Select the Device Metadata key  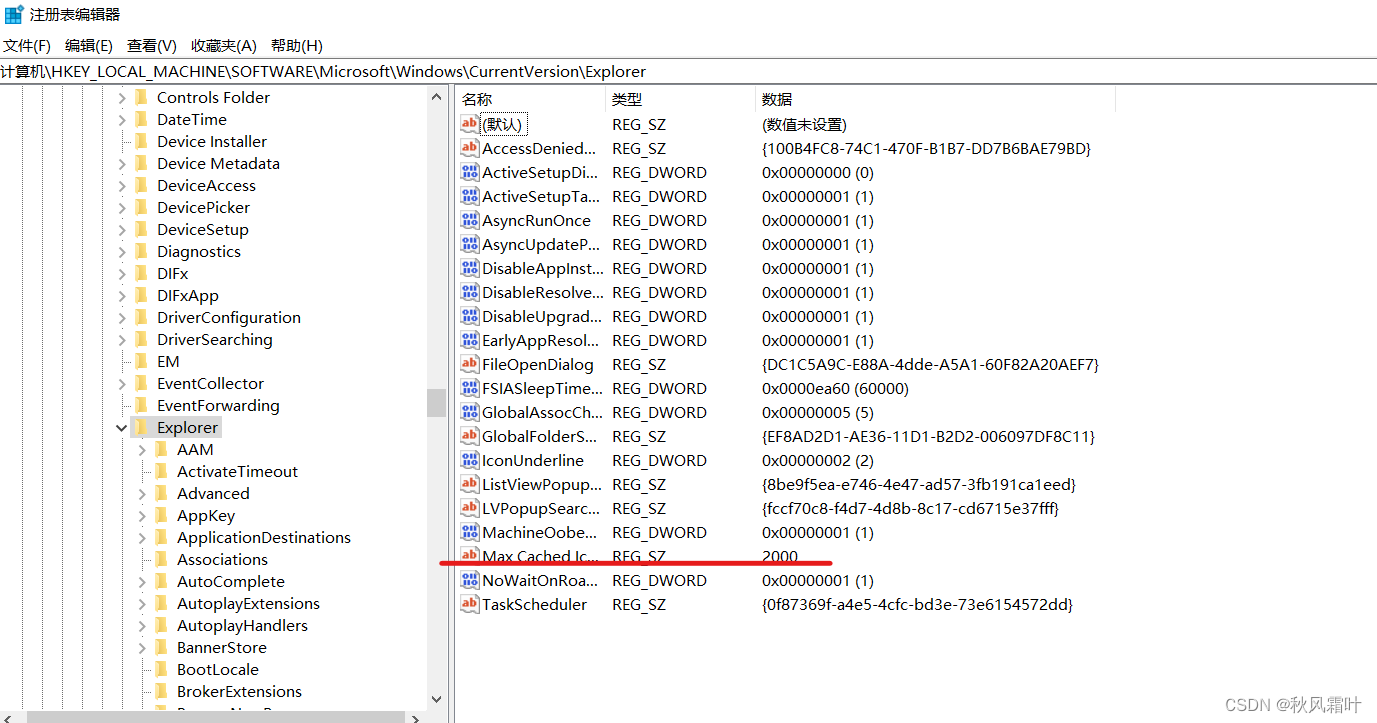218,163
